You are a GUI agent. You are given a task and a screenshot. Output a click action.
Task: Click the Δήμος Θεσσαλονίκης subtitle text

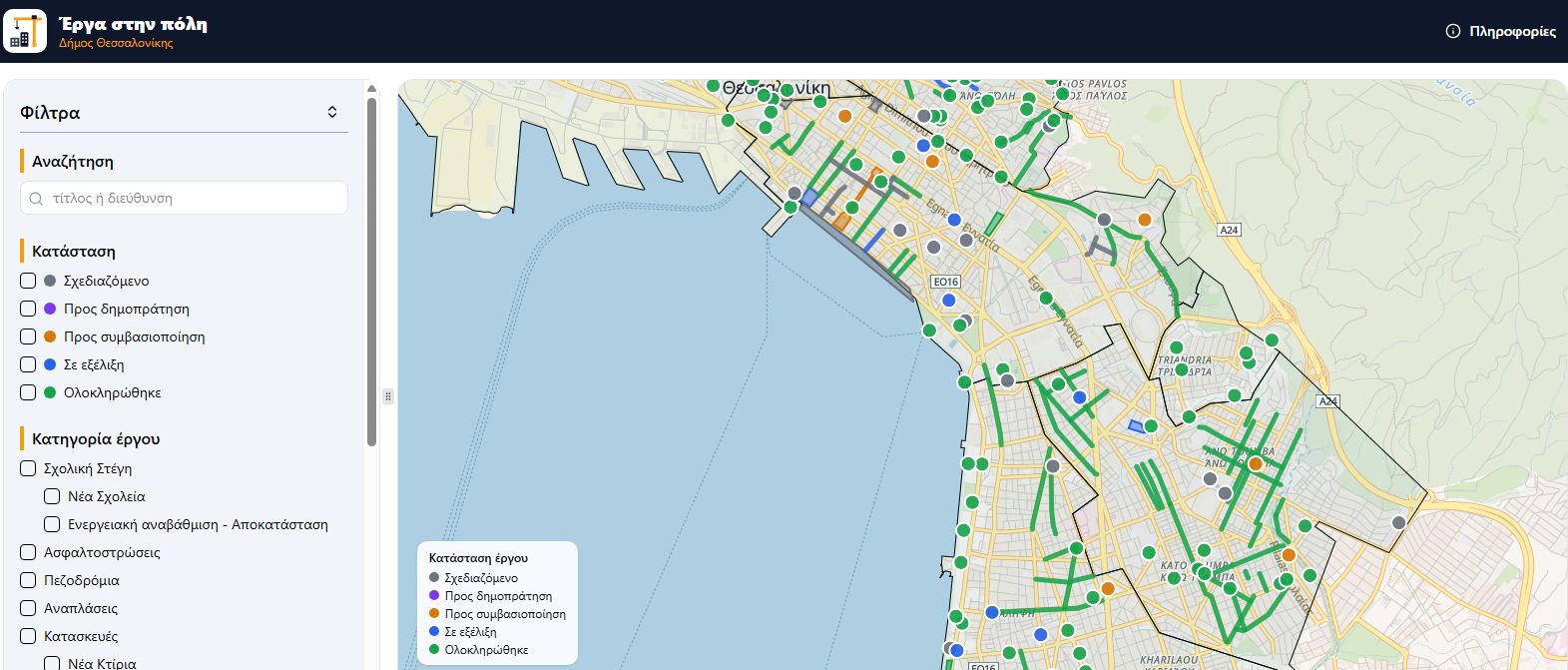tap(116, 44)
